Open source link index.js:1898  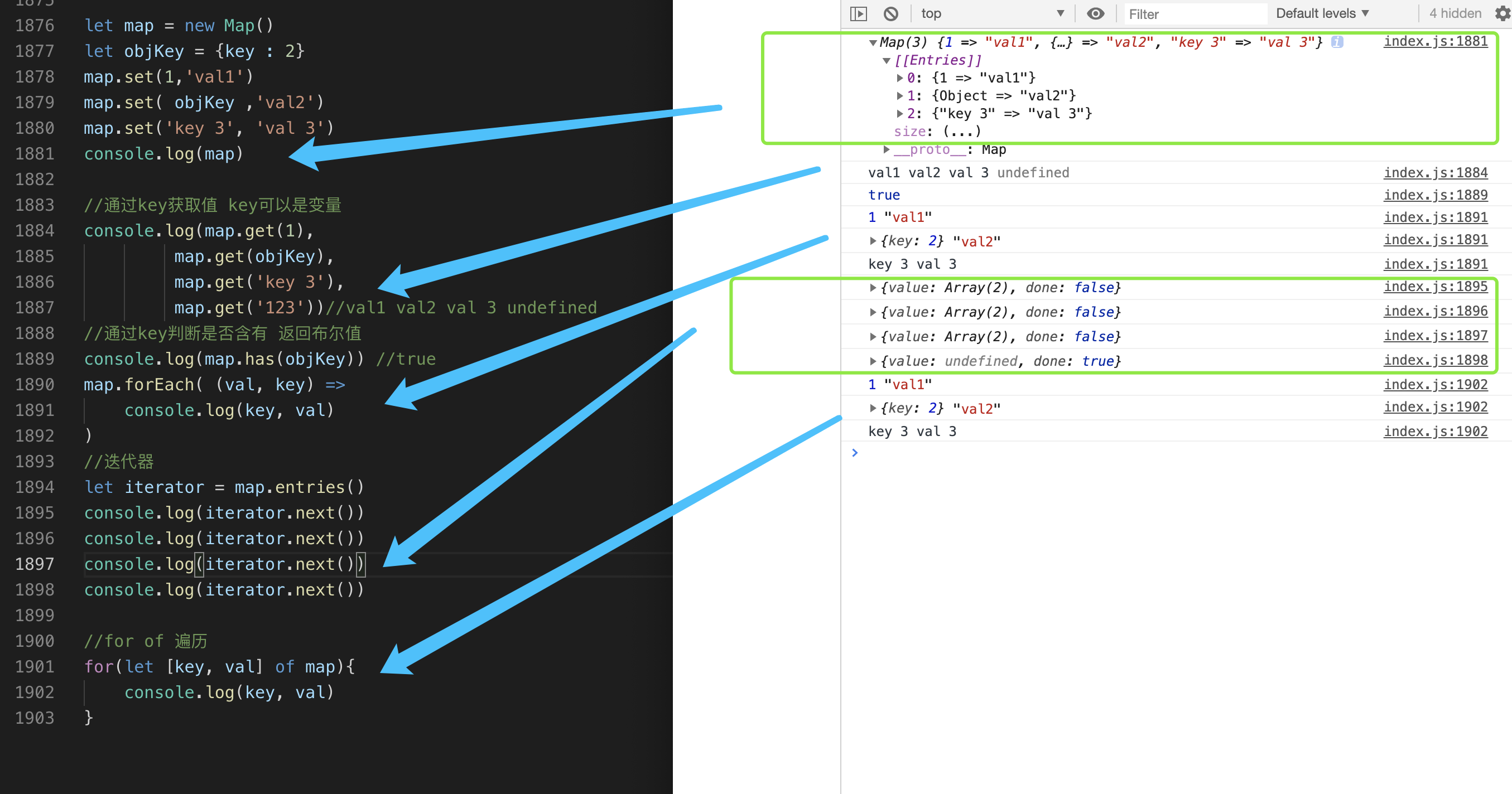(x=1435, y=360)
